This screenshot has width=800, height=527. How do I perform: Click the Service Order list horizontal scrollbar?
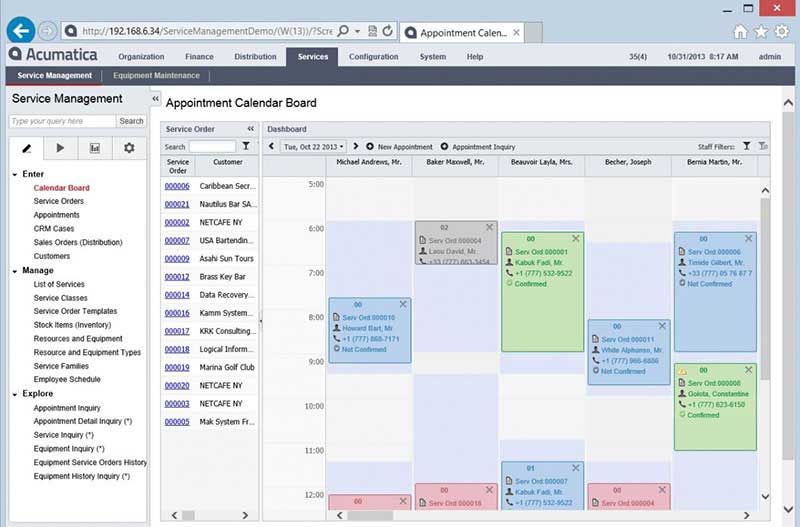pos(210,515)
